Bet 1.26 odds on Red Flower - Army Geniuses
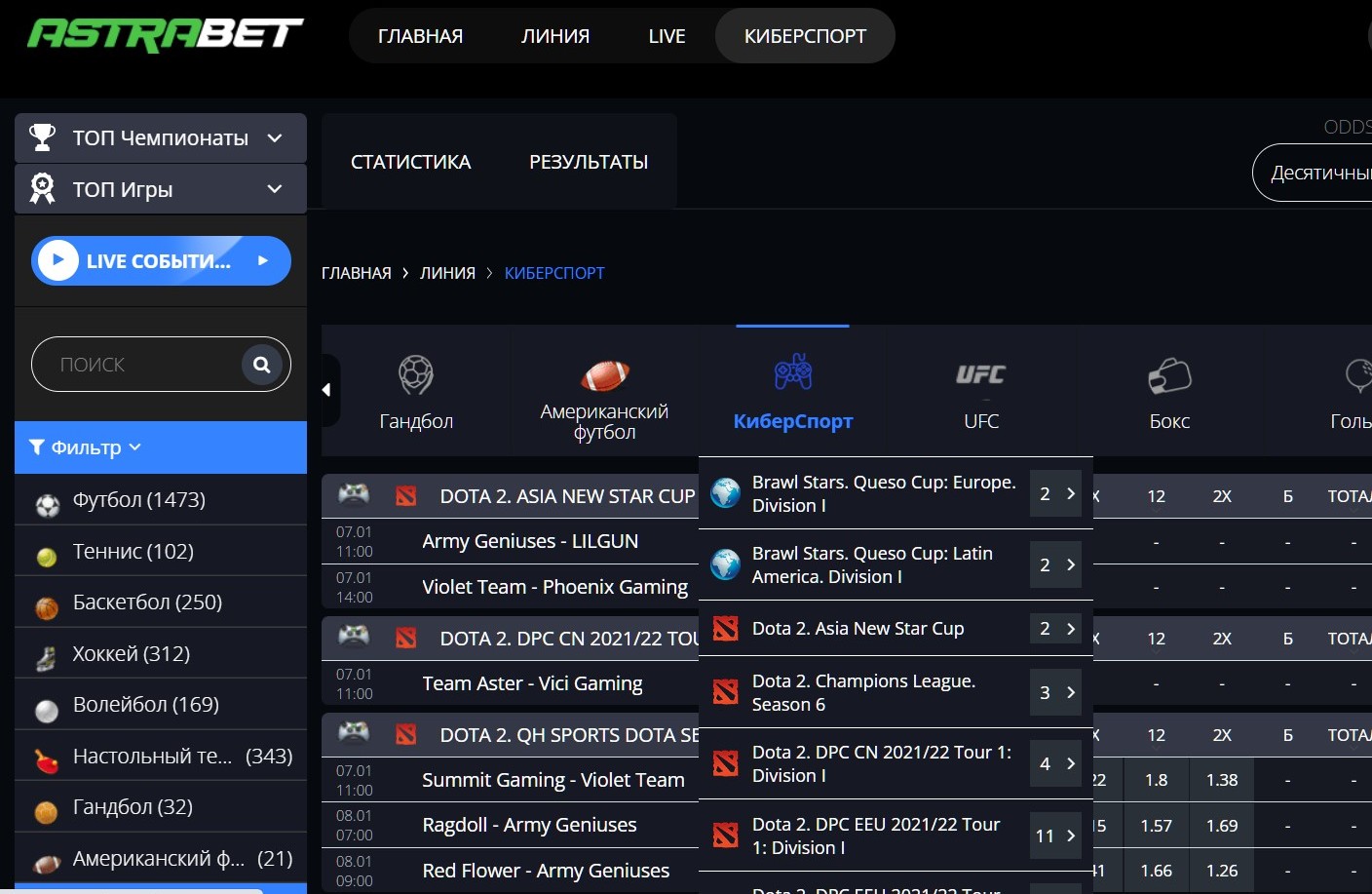The width and height of the screenshot is (1372, 894). [1222, 871]
